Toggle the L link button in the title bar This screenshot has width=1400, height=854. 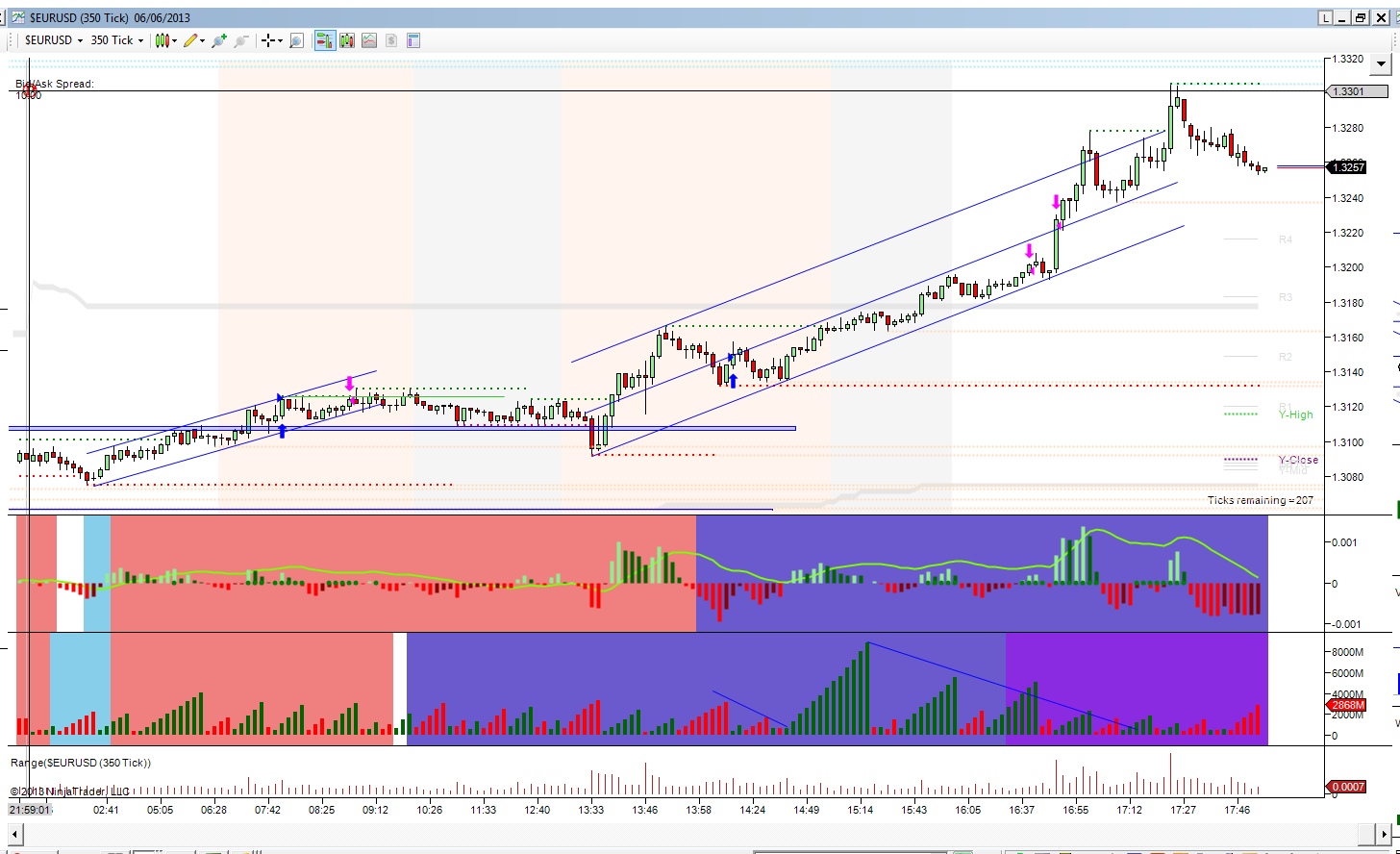[1325, 17]
